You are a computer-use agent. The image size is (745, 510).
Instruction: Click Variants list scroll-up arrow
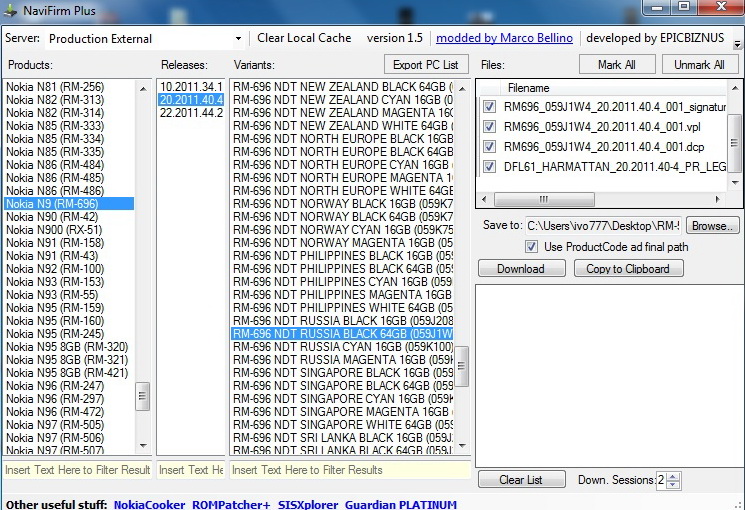click(462, 89)
